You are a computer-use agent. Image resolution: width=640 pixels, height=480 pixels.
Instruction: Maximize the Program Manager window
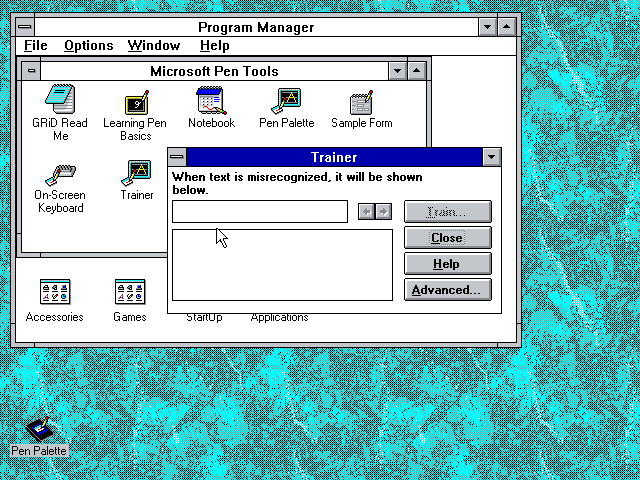[507, 27]
